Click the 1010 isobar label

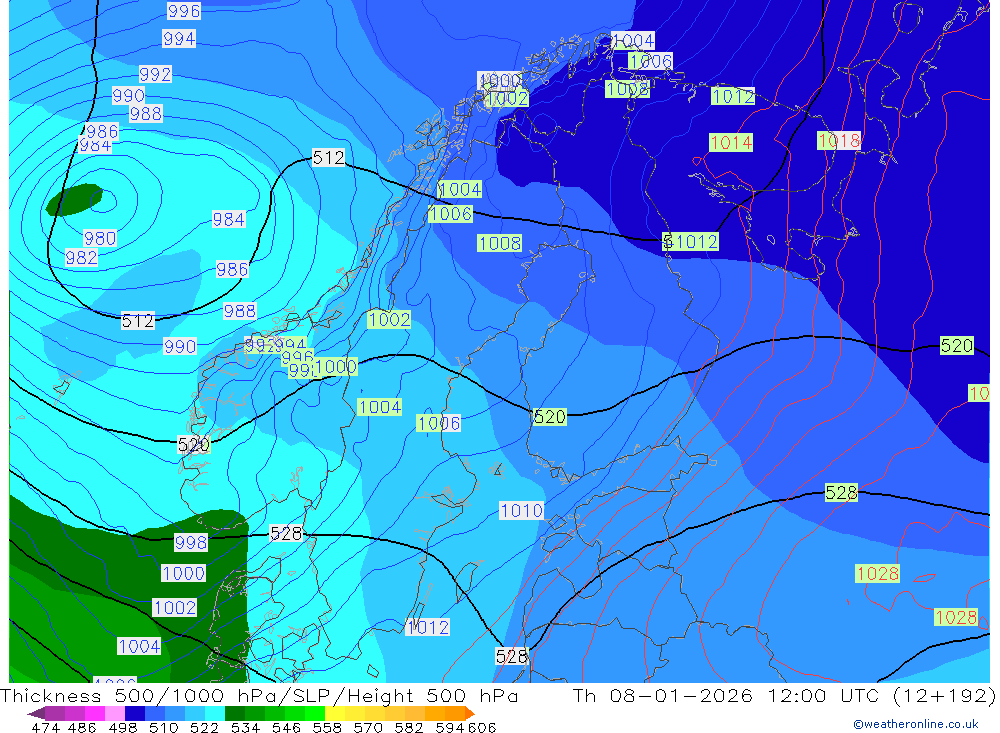(522, 510)
